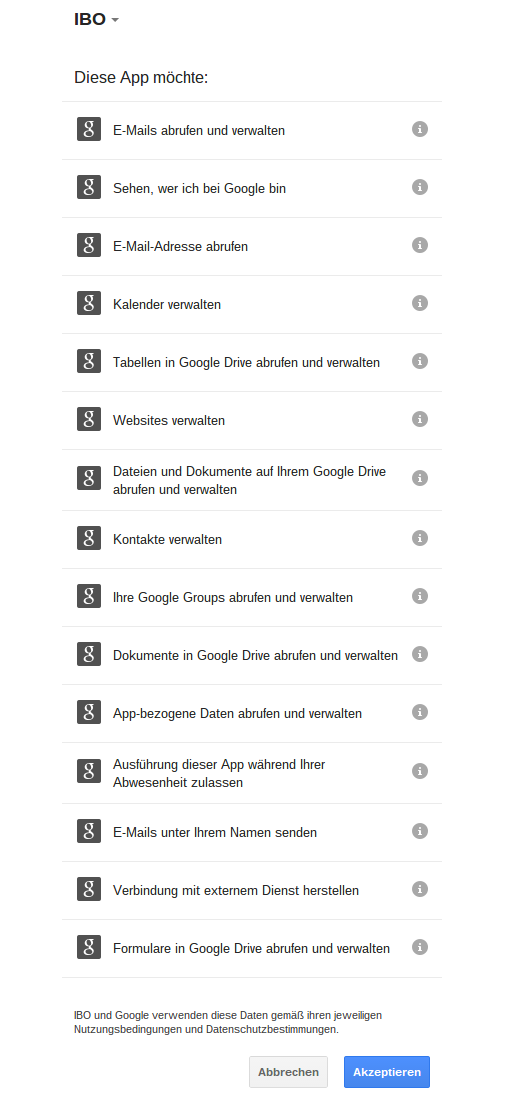Select 'Dokumente in Google Drive abrufen' entry
505x1118 pixels.
point(252,655)
